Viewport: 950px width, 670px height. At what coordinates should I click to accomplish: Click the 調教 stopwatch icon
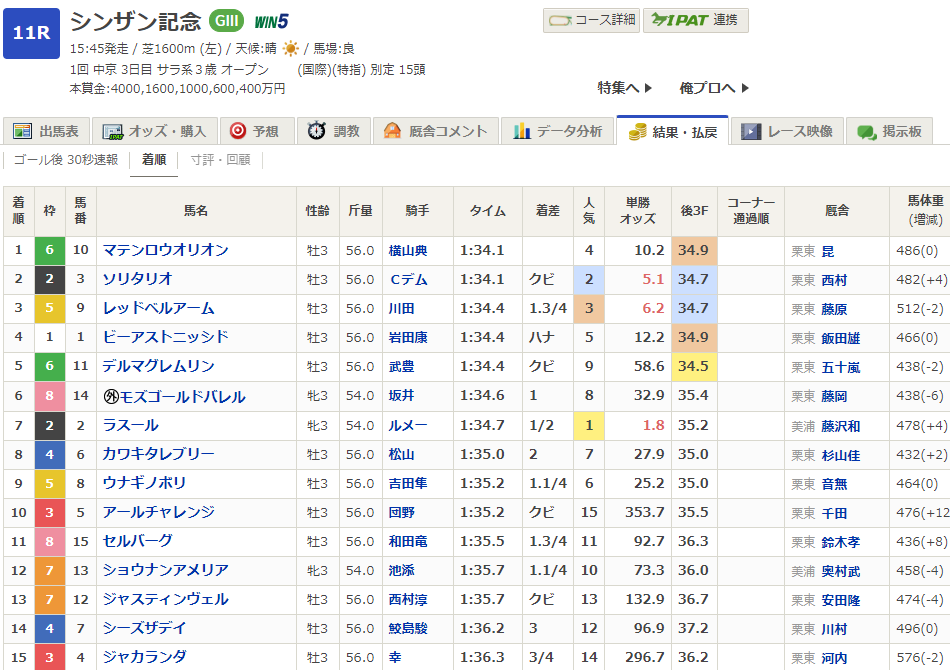(x=316, y=131)
